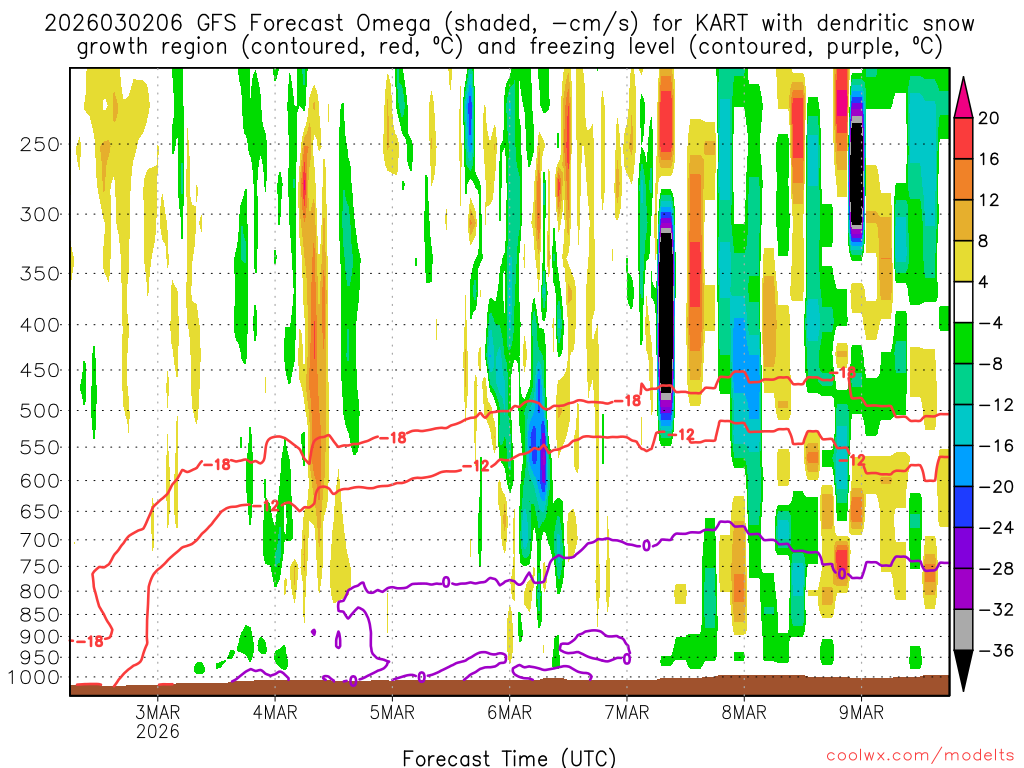Click the colorbar value label -36
Image resolution: width=1024 pixels, height=768 pixels.
995,650
